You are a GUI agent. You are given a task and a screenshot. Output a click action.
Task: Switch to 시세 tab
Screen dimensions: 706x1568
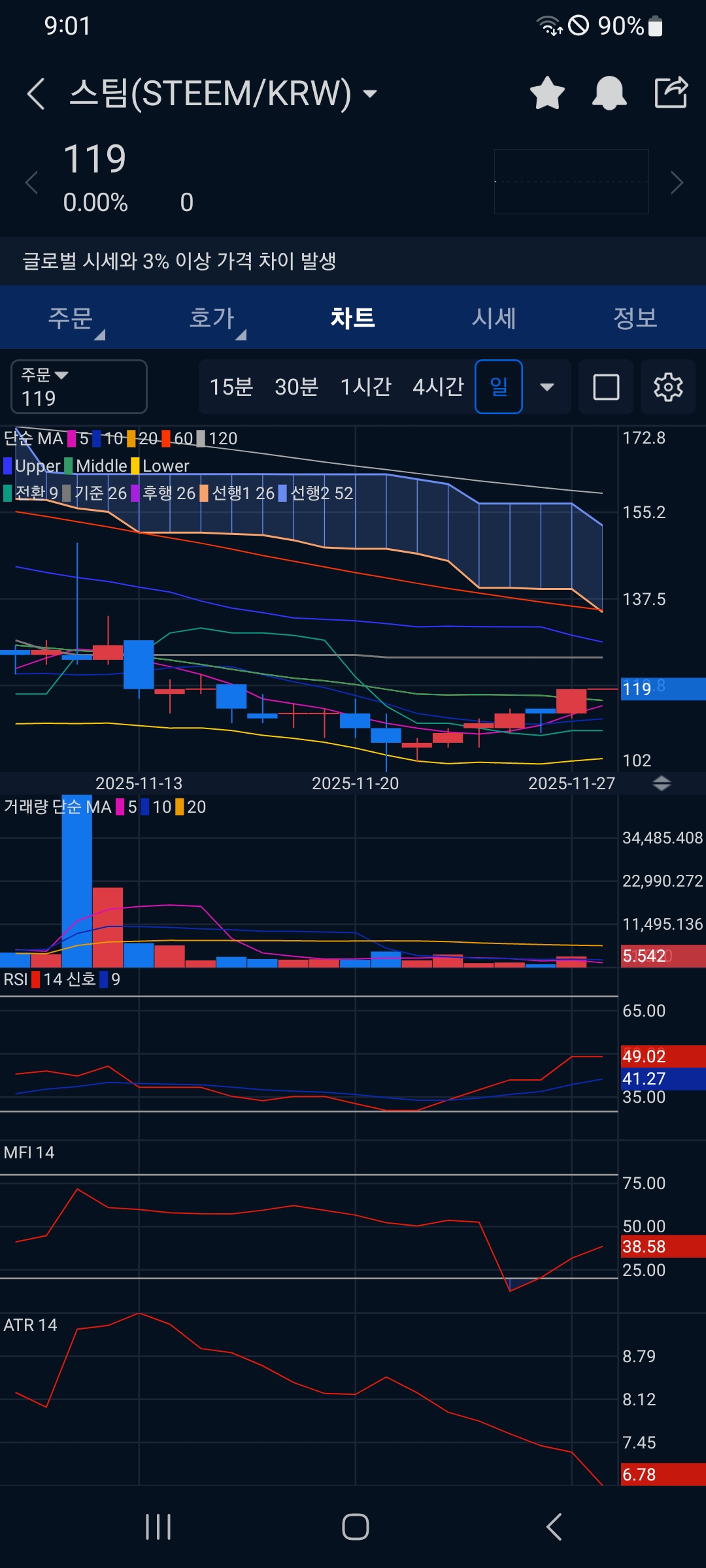(x=494, y=318)
